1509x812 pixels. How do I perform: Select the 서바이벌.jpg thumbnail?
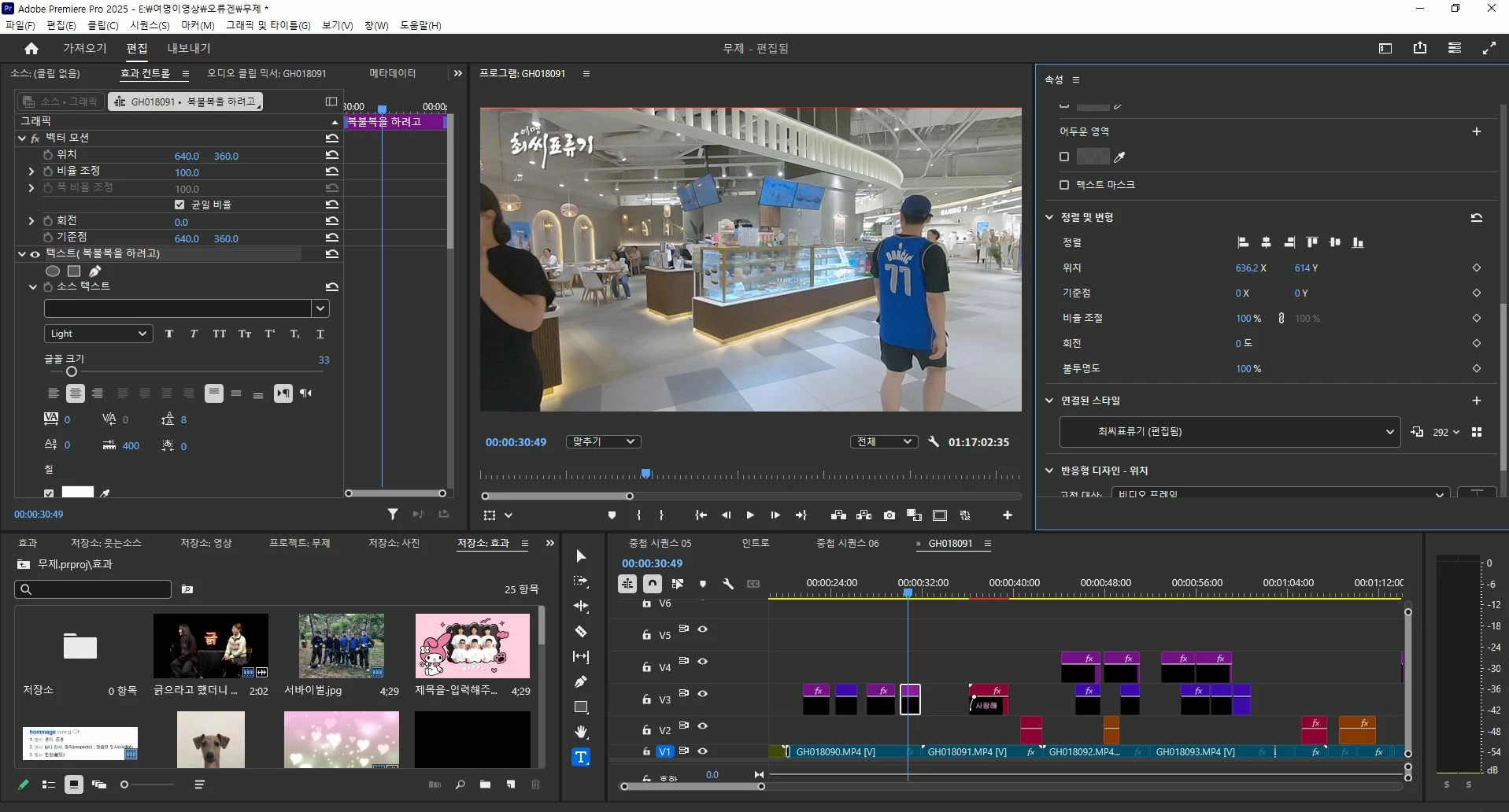[342, 646]
